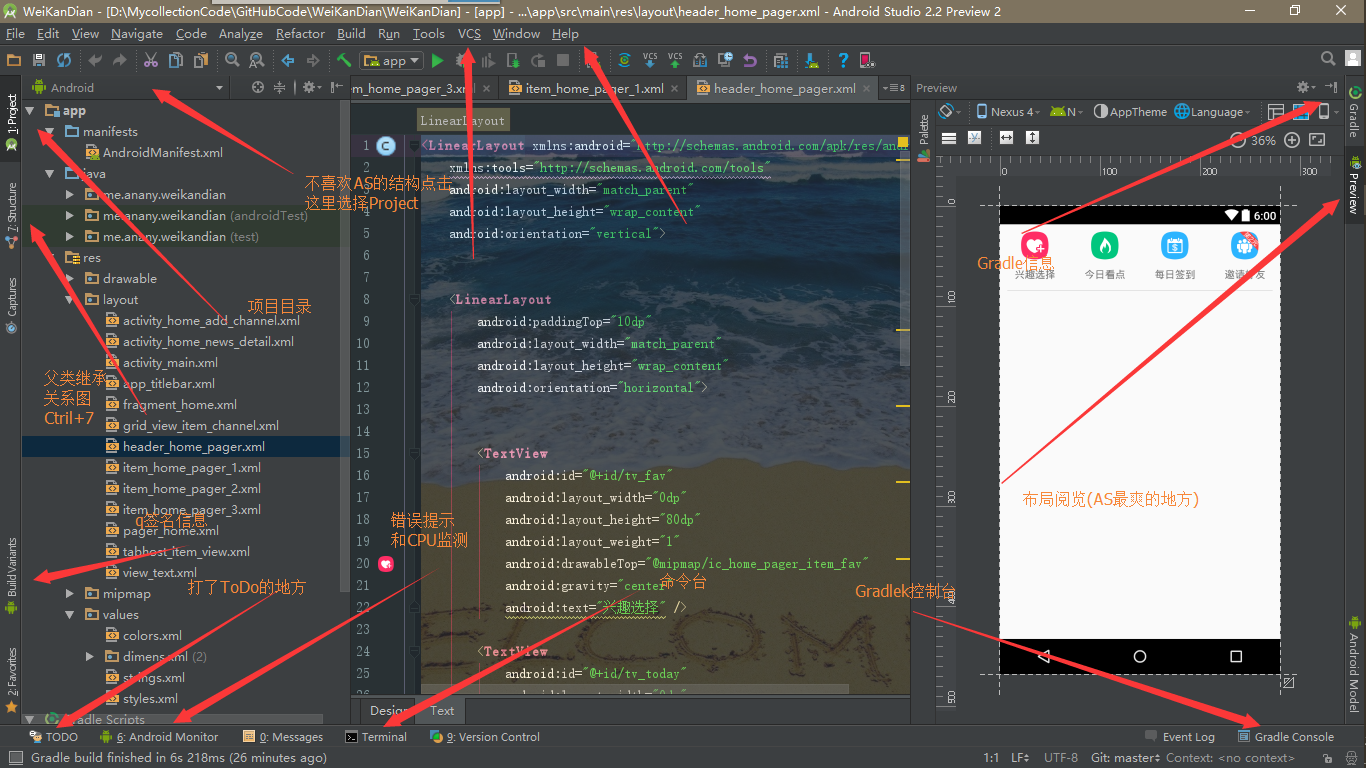Screen dimensions: 1366x768
Task: Open the app run configuration dropdown
Action: point(393,61)
